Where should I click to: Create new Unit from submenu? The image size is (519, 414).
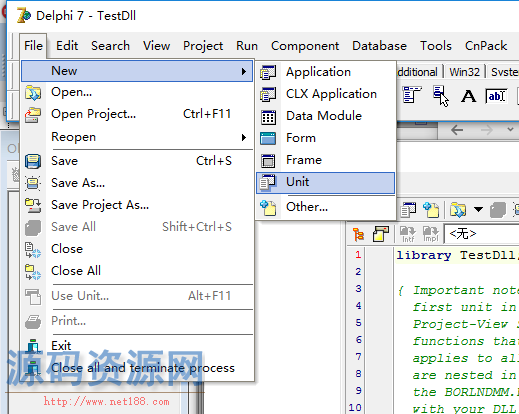coord(326,182)
